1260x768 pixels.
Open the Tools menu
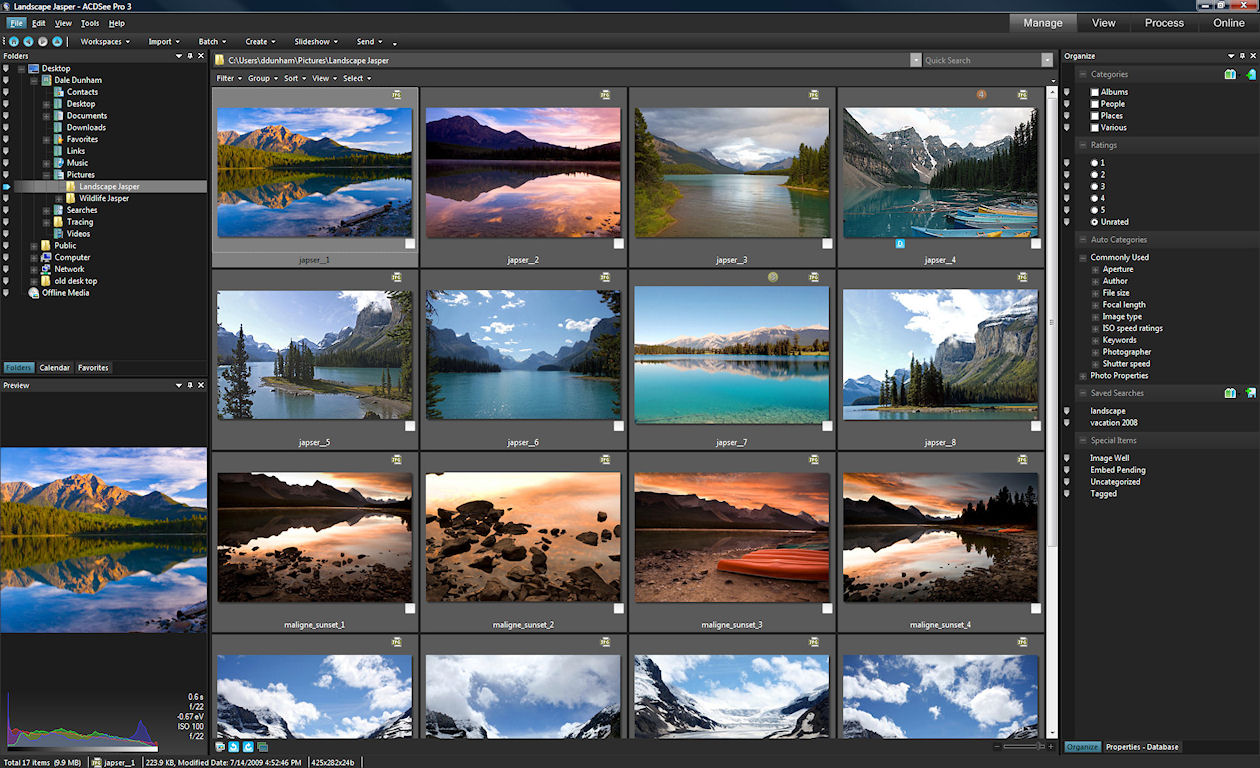point(90,23)
